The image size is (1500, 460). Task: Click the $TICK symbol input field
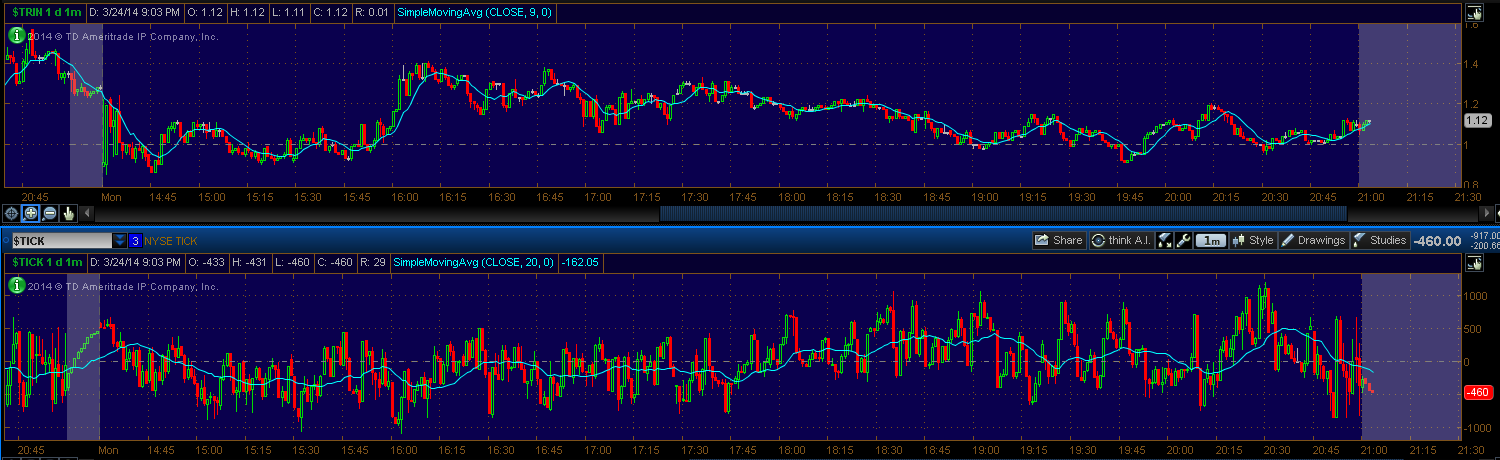(x=61, y=241)
